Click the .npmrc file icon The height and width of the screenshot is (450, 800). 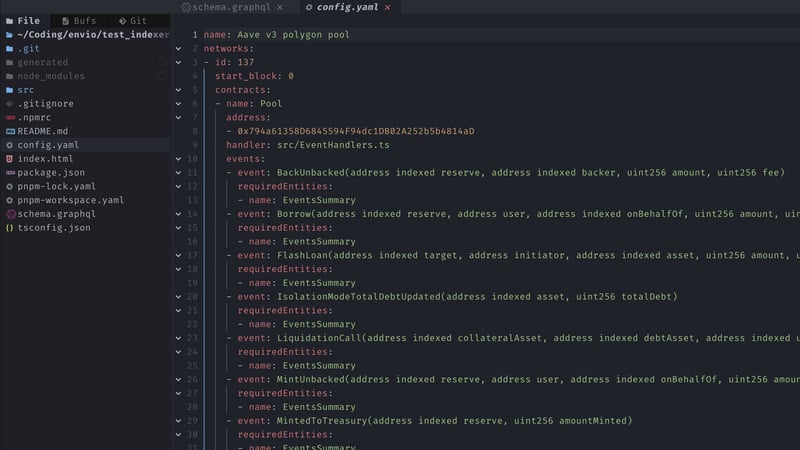click(x=10, y=117)
